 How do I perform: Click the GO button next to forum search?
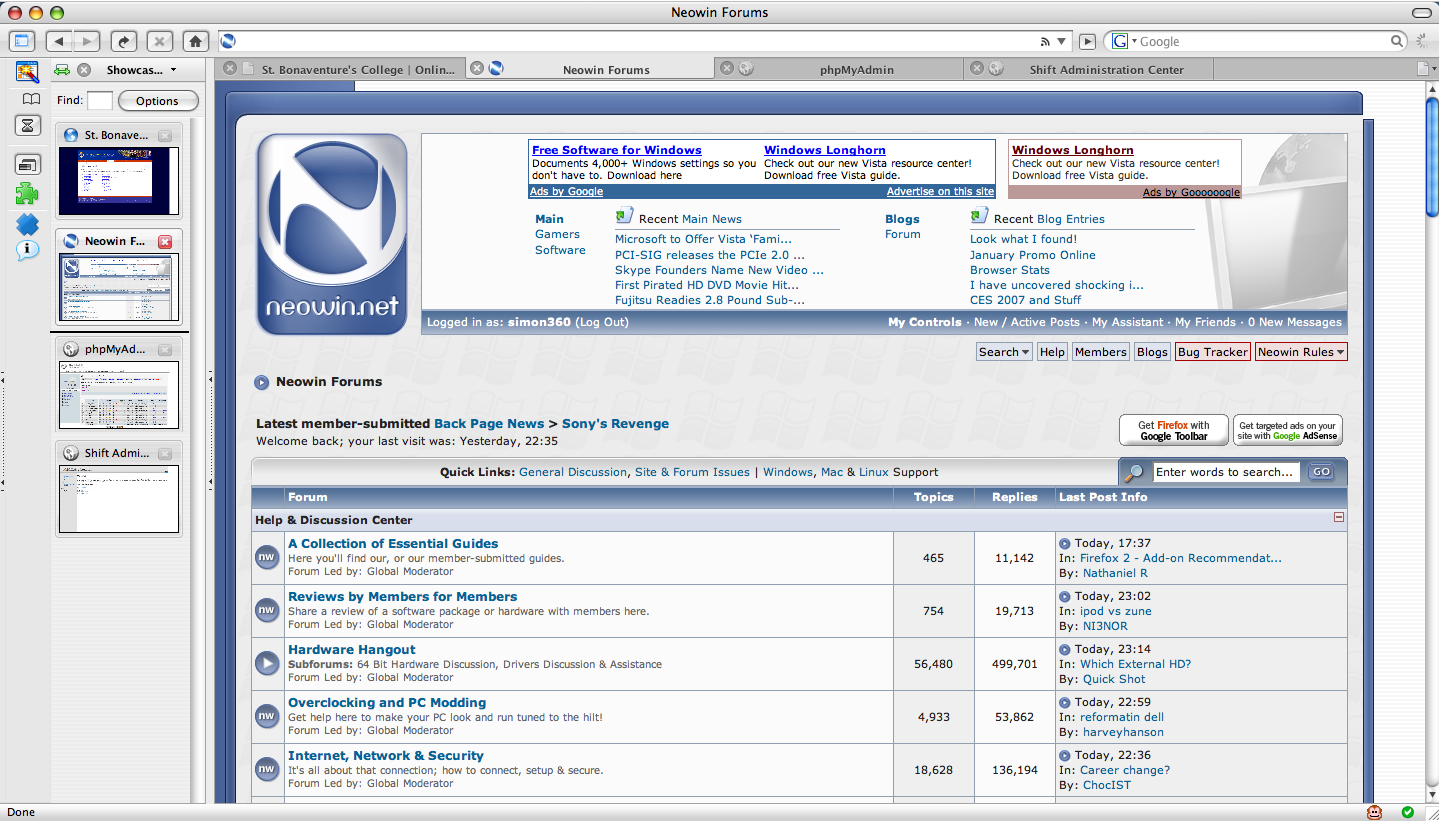1322,472
